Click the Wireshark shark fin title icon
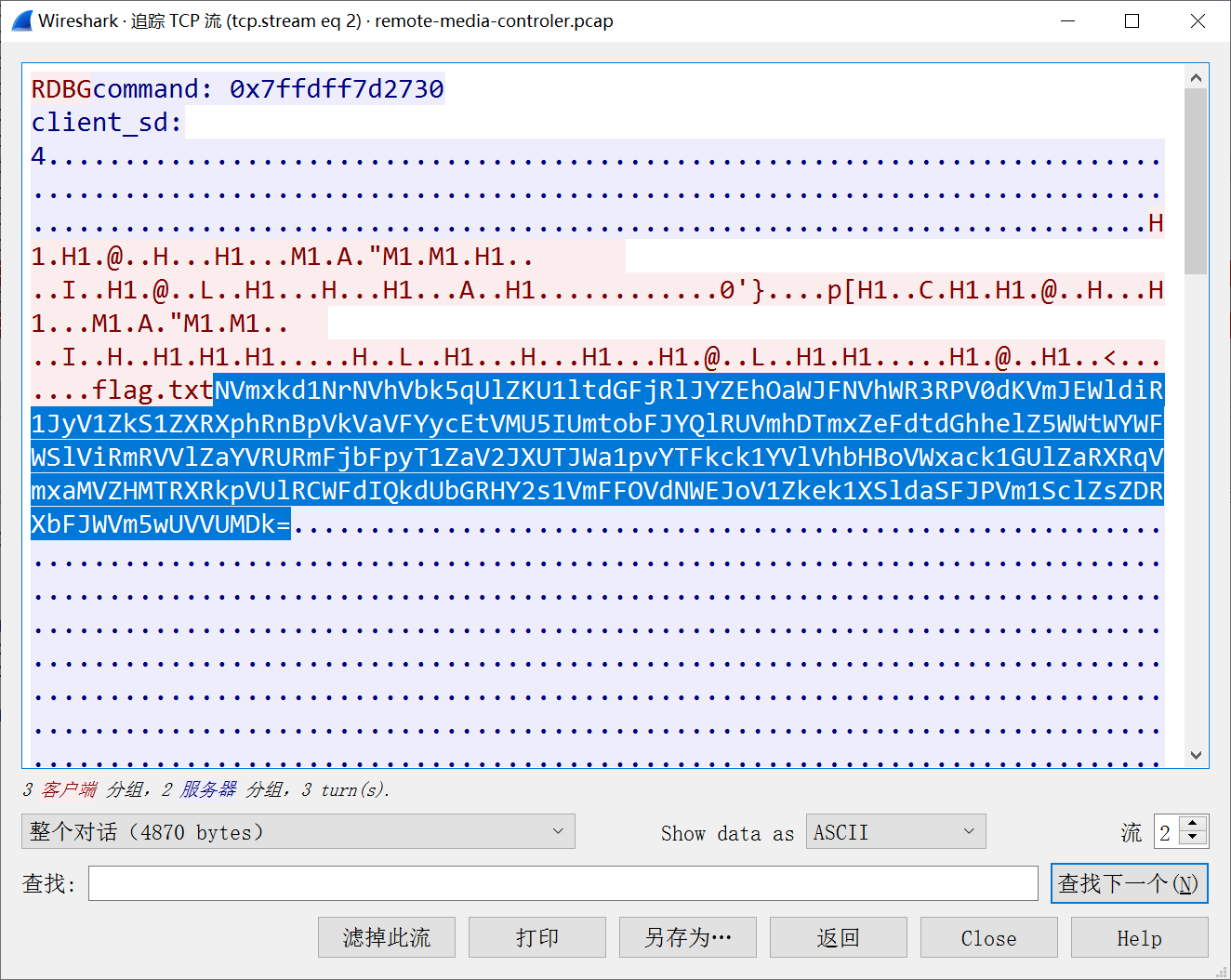The image size is (1231, 980). click(x=20, y=20)
